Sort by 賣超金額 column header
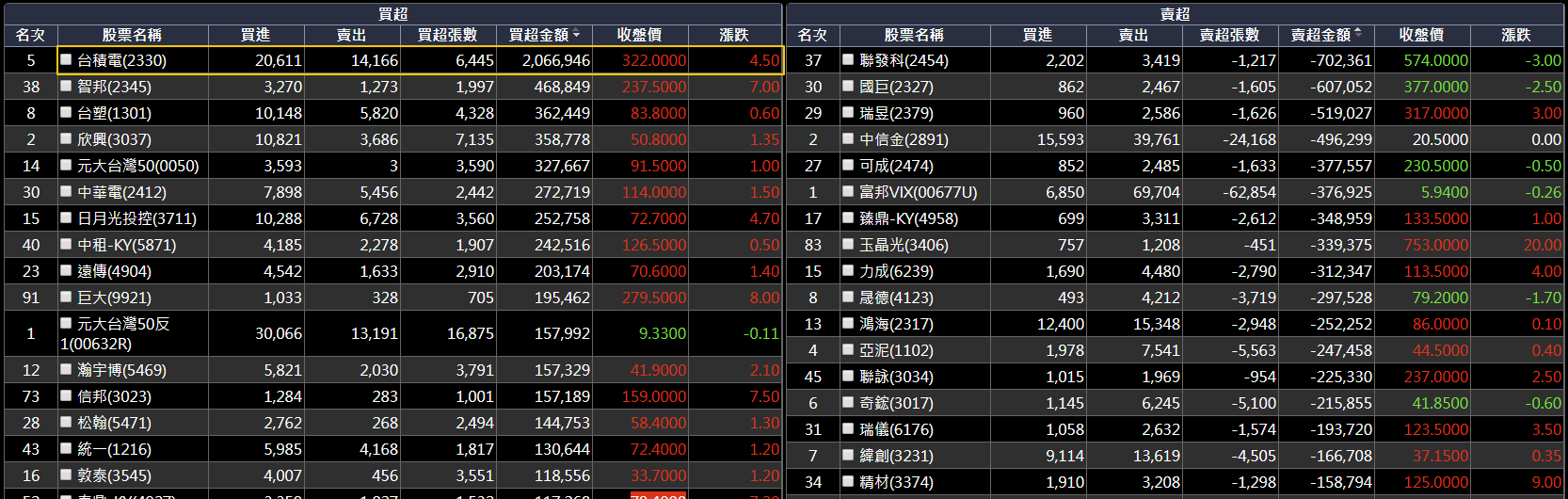 pyautogui.click(x=1326, y=35)
